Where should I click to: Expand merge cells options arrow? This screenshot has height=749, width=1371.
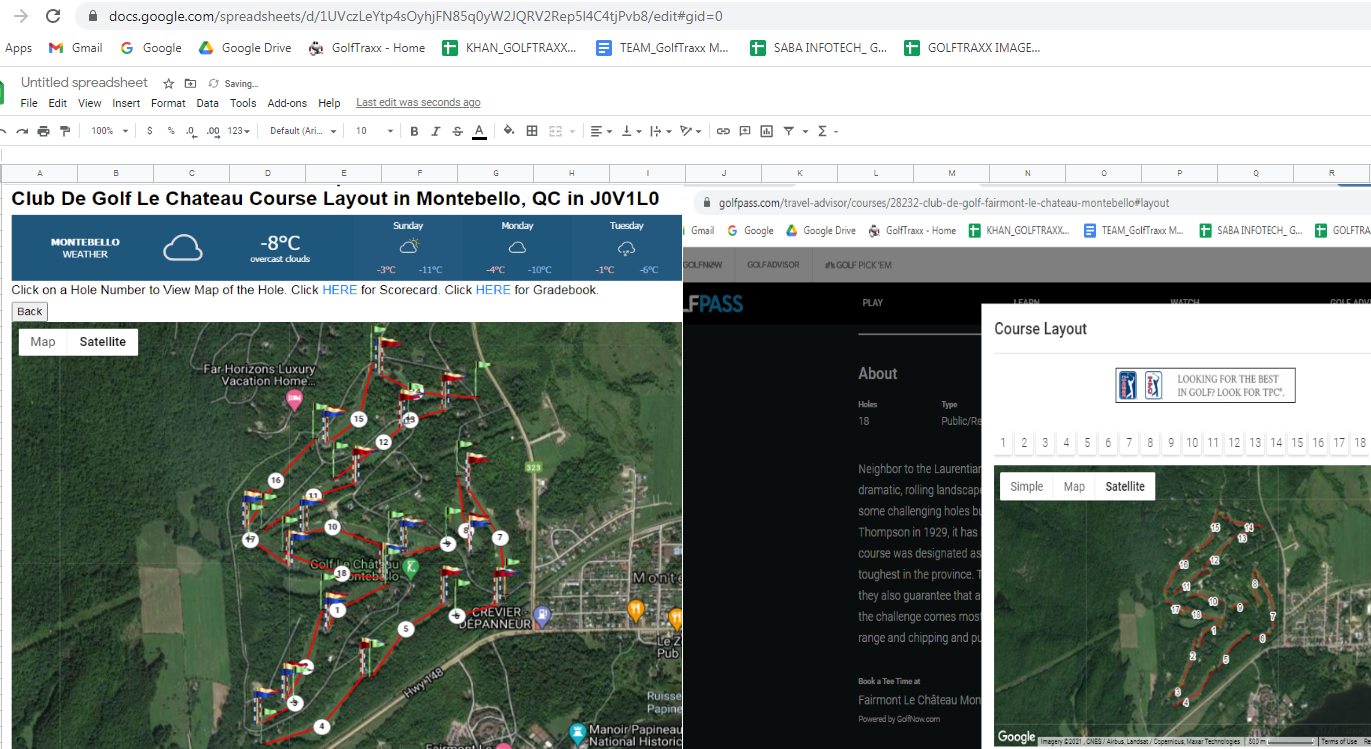[x=573, y=131]
